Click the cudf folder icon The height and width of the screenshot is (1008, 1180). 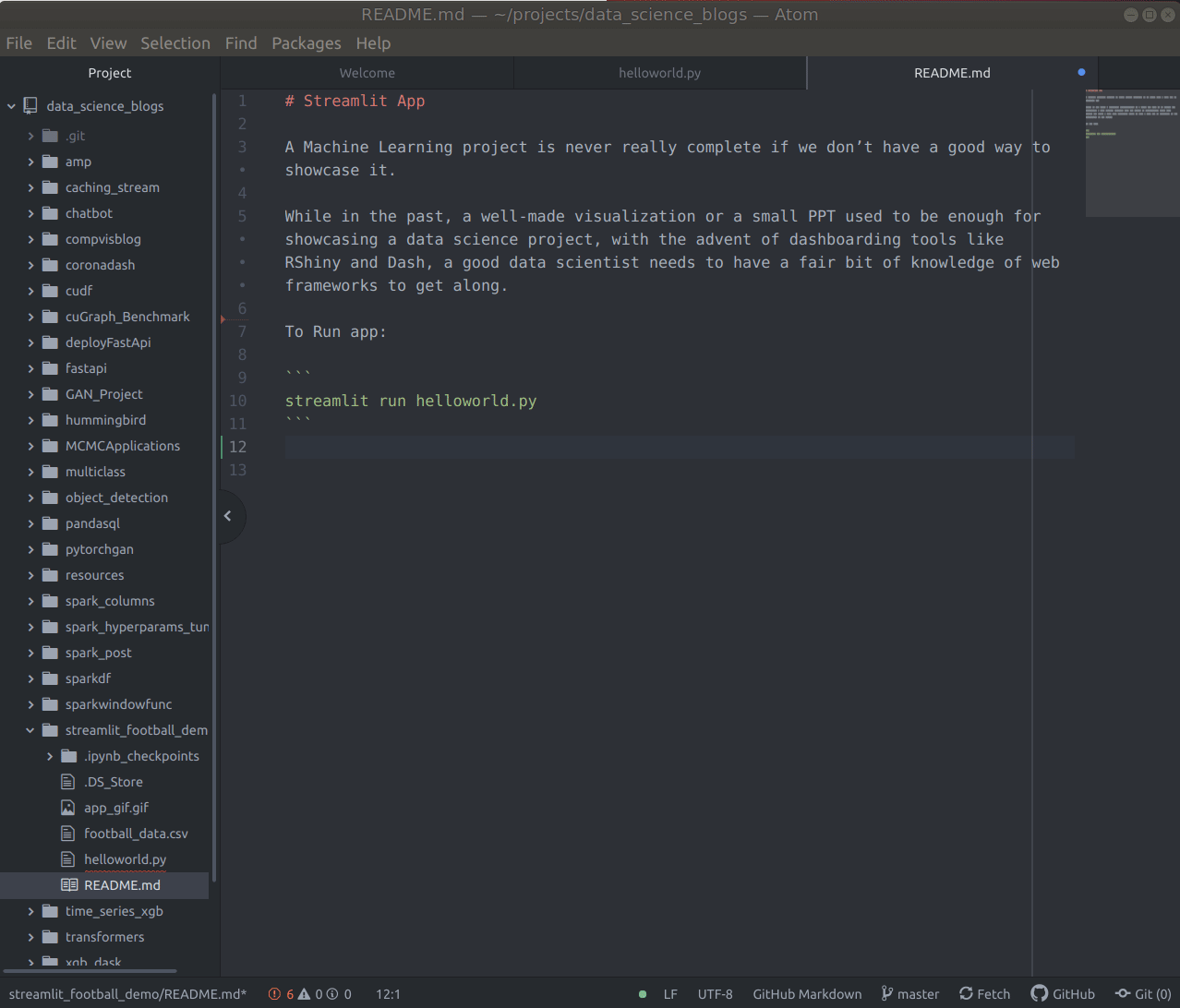coord(50,290)
